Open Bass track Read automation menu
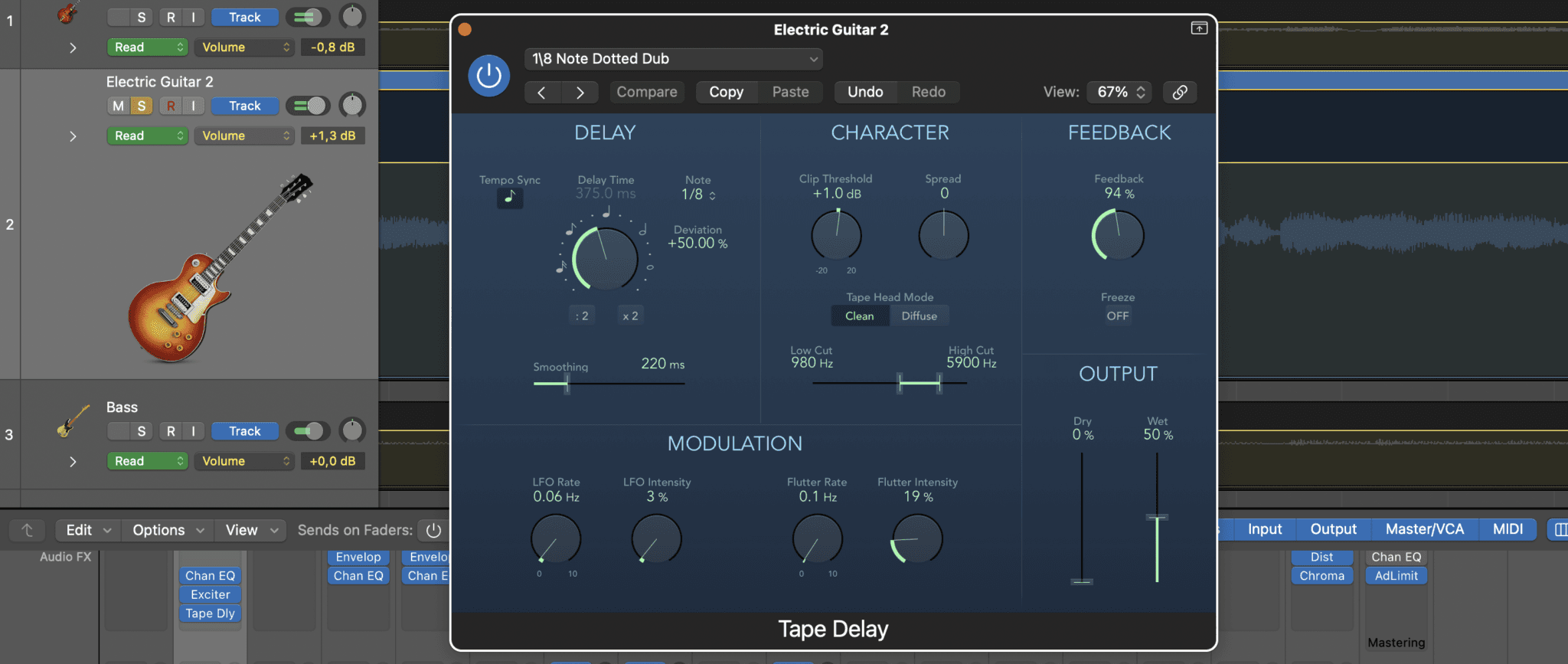This screenshot has width=1568, height=664. pyautogui.click(x=147, y=461)
